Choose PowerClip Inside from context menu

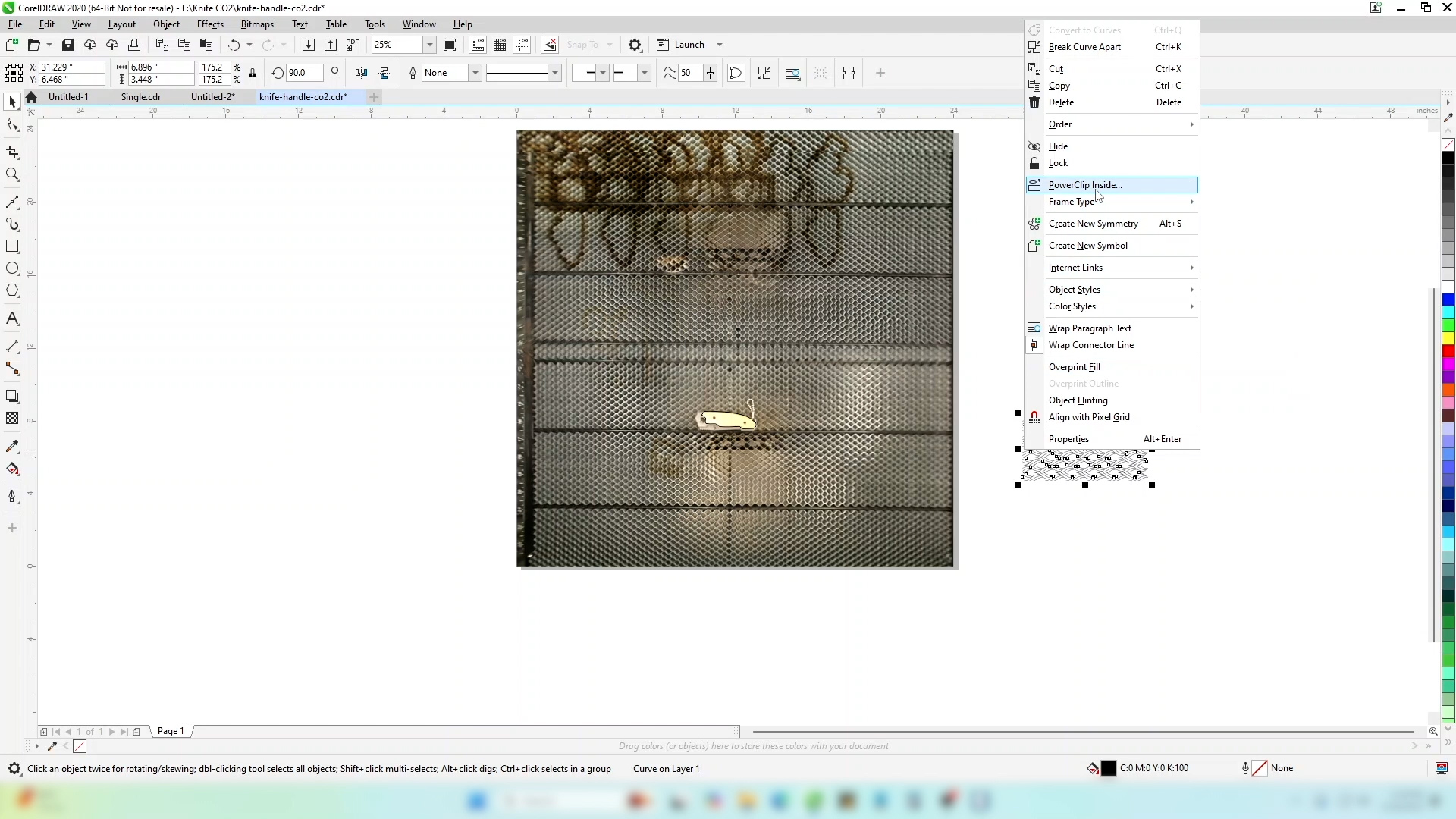(1085, 185)
